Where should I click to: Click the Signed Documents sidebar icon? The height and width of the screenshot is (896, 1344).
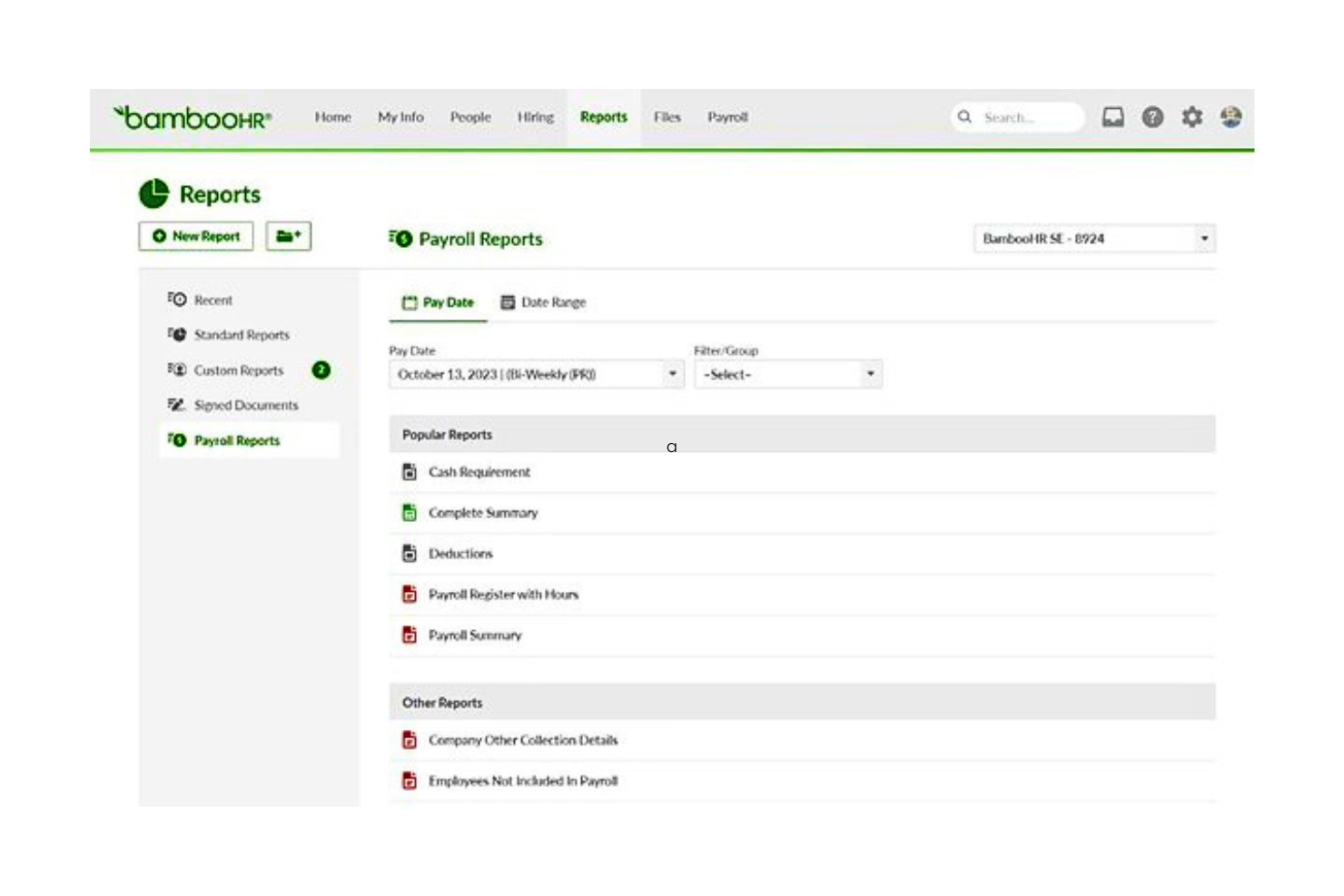pos(177,405)
